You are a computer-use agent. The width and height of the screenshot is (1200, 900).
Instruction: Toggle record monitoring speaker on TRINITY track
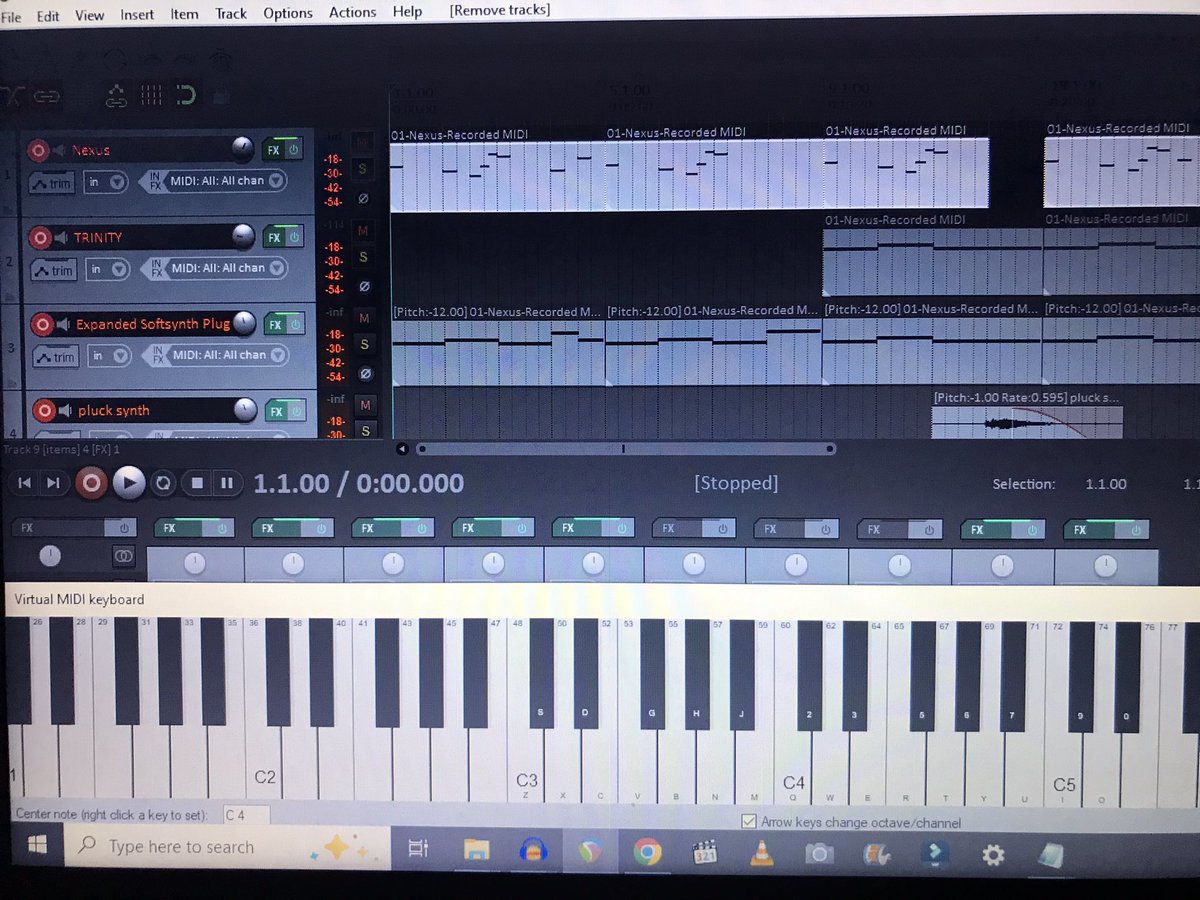tap(62, 238)
